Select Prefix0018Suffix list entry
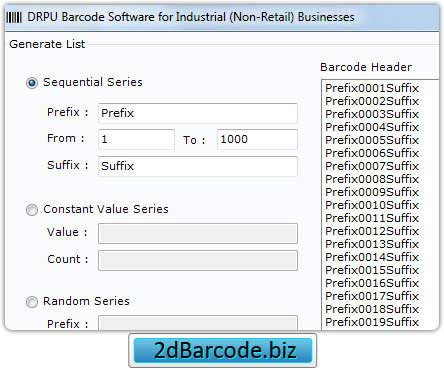 click(372, 309)
